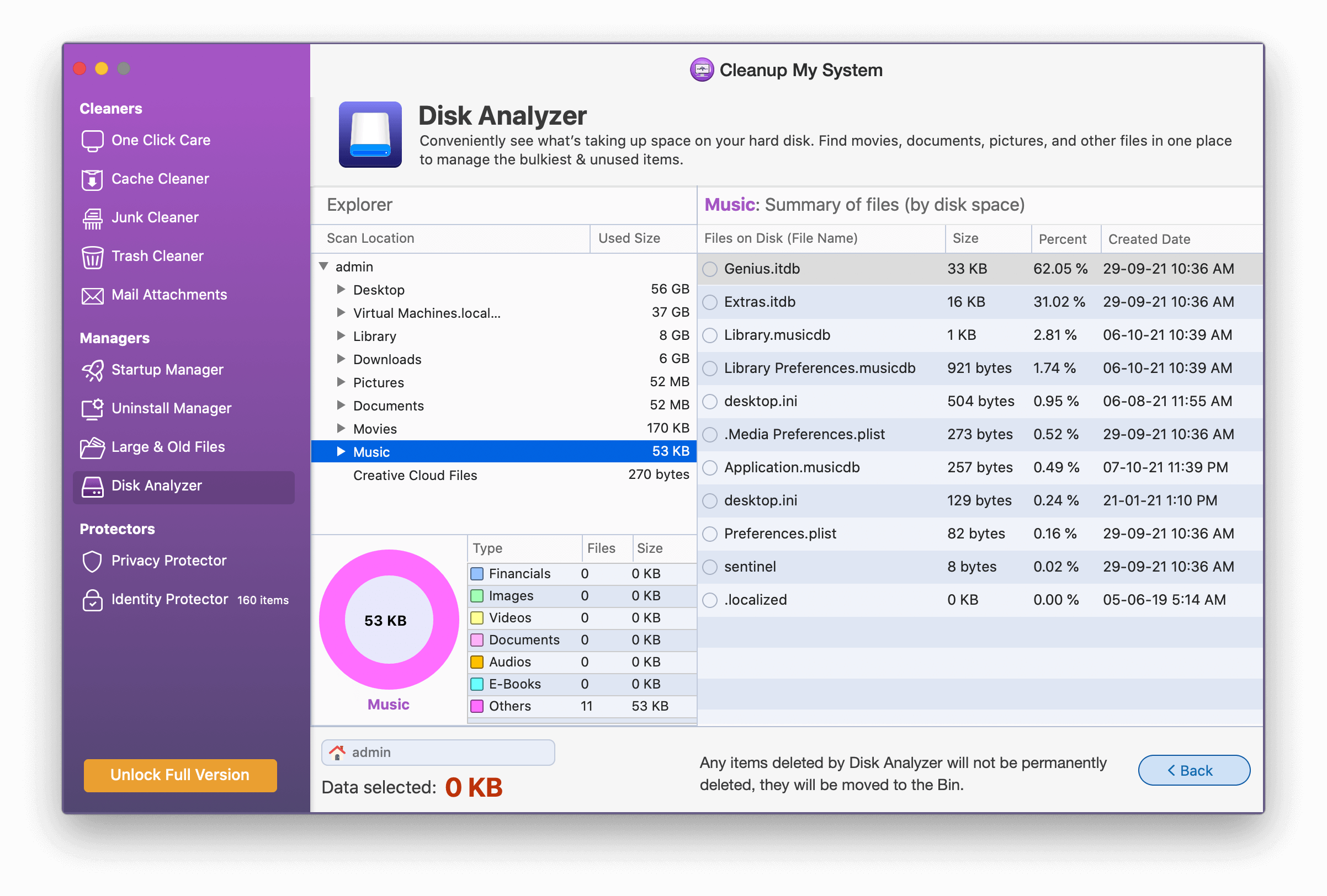
Task: Click the Privacy Protector shield icon
Action: (x=92, y=561)
